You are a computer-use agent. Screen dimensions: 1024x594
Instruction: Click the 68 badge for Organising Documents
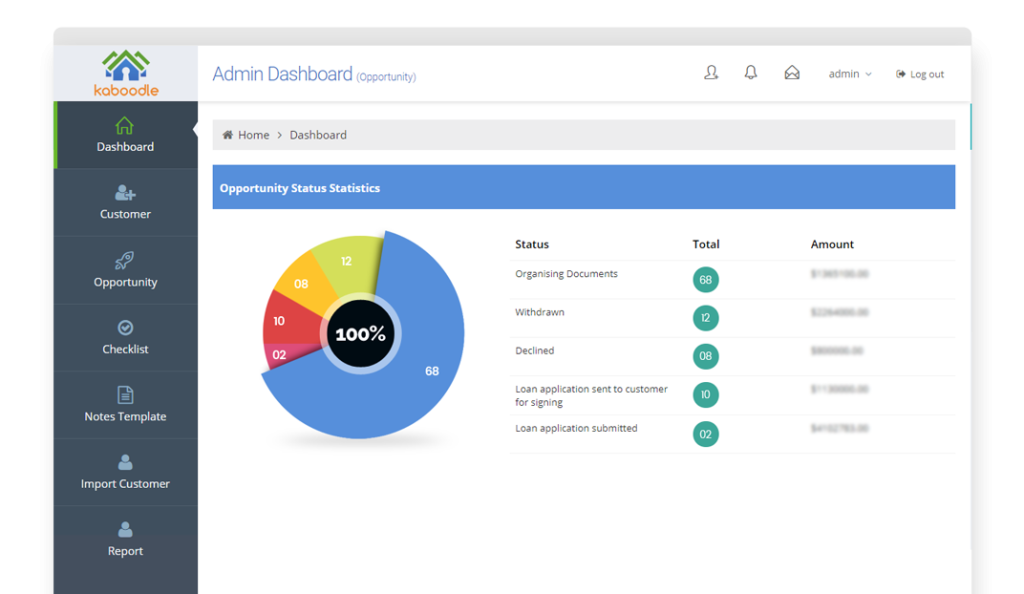pyautogui.click(x=705, y=280)
